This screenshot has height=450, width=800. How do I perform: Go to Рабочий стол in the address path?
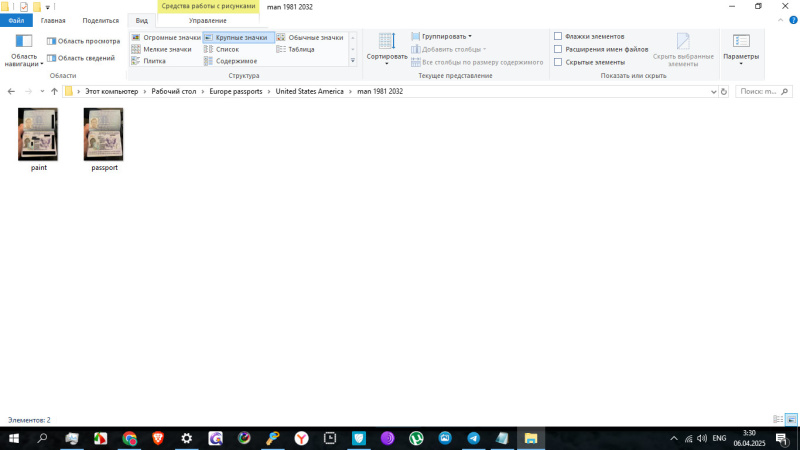coord(173,91)
